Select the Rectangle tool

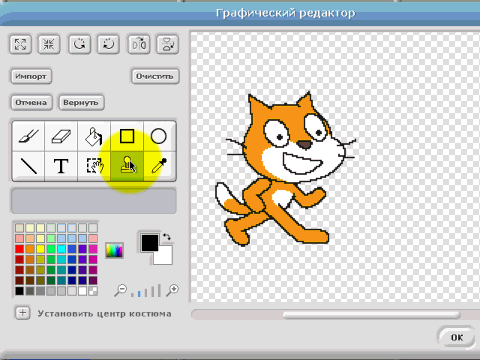coord(127,136)
